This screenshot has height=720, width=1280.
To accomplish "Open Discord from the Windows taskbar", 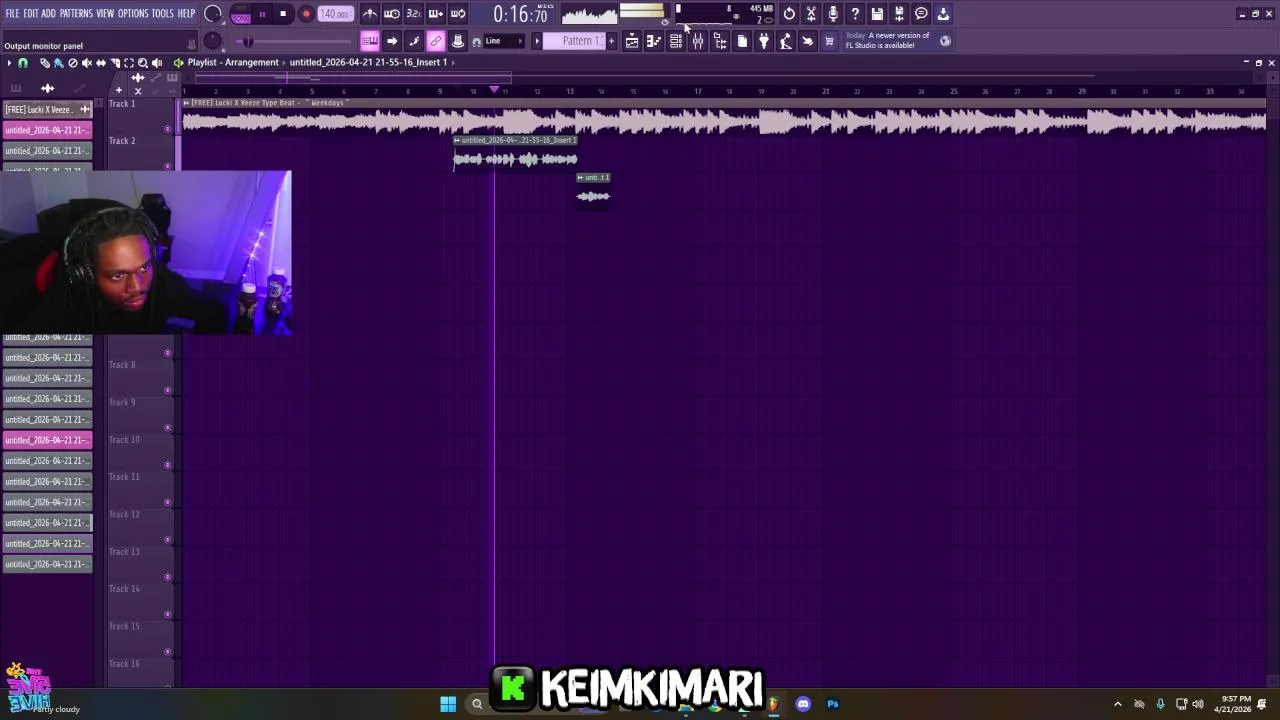I will 803,704.
